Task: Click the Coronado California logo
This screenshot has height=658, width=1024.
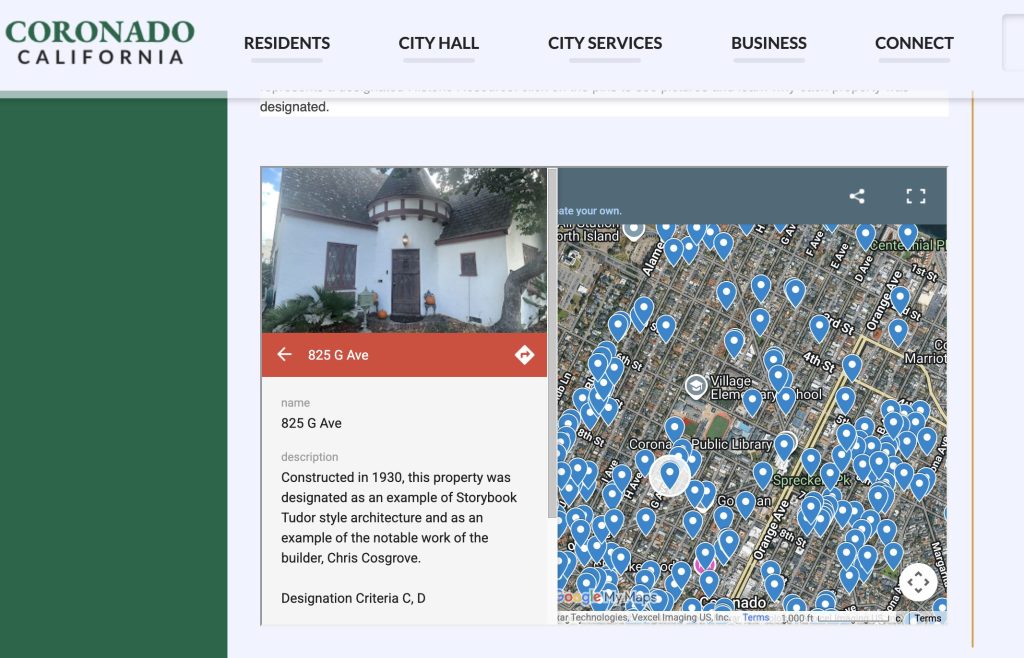Action: [100, 42]
